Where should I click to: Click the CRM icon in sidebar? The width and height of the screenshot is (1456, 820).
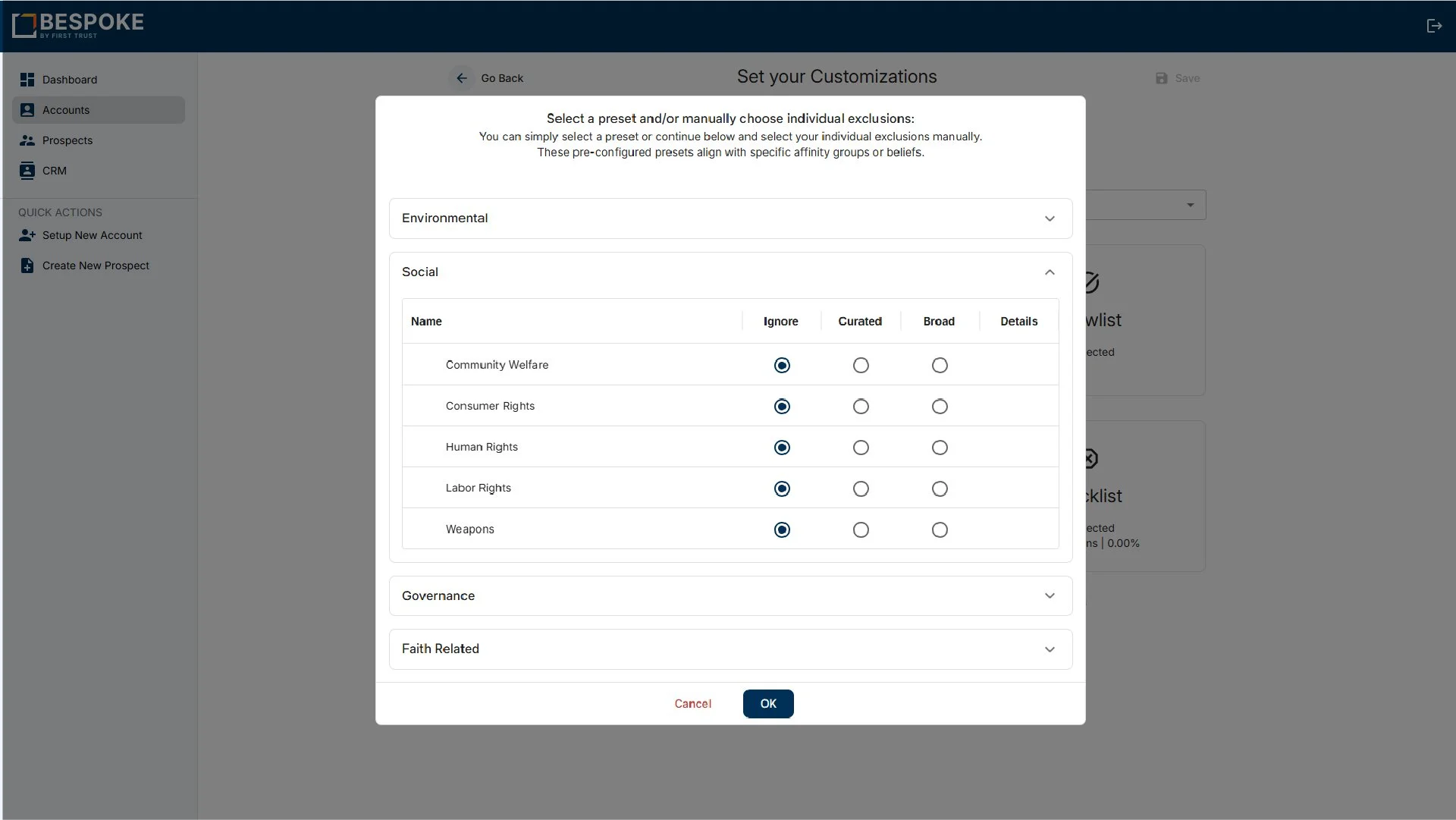27,170
